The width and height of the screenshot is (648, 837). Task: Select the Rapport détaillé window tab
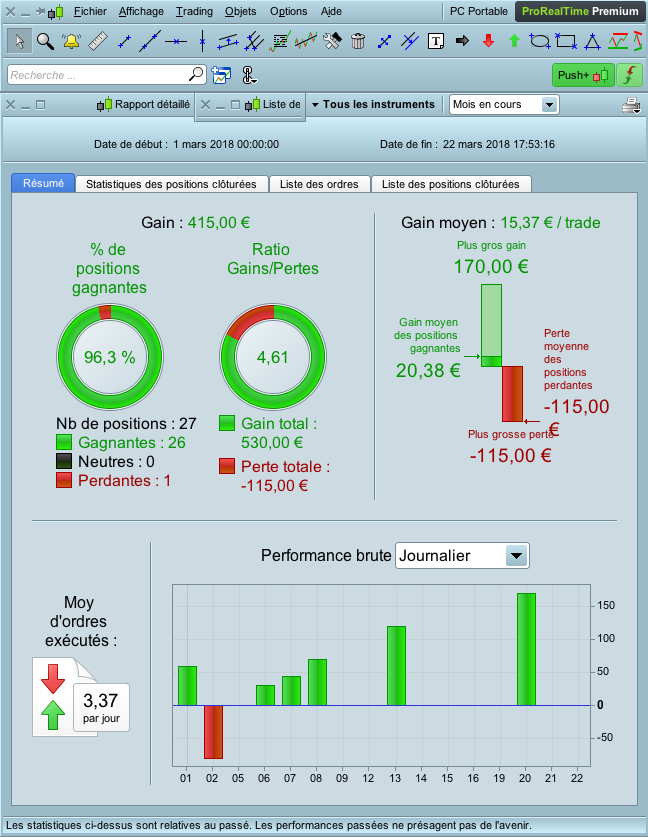click(144, 105)
